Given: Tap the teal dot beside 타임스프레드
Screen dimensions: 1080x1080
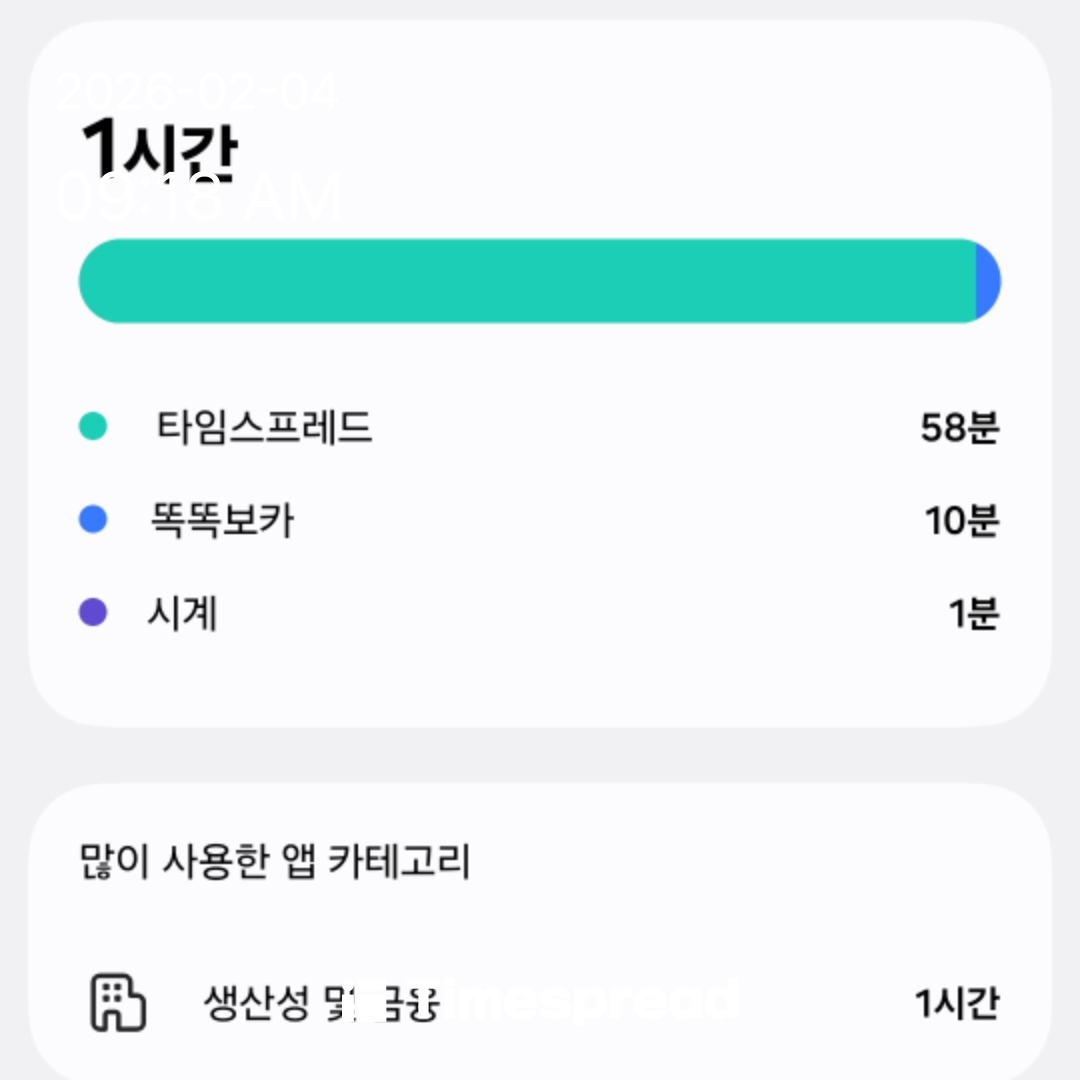Looking at the screenshot, I should [x=93, y=428].
